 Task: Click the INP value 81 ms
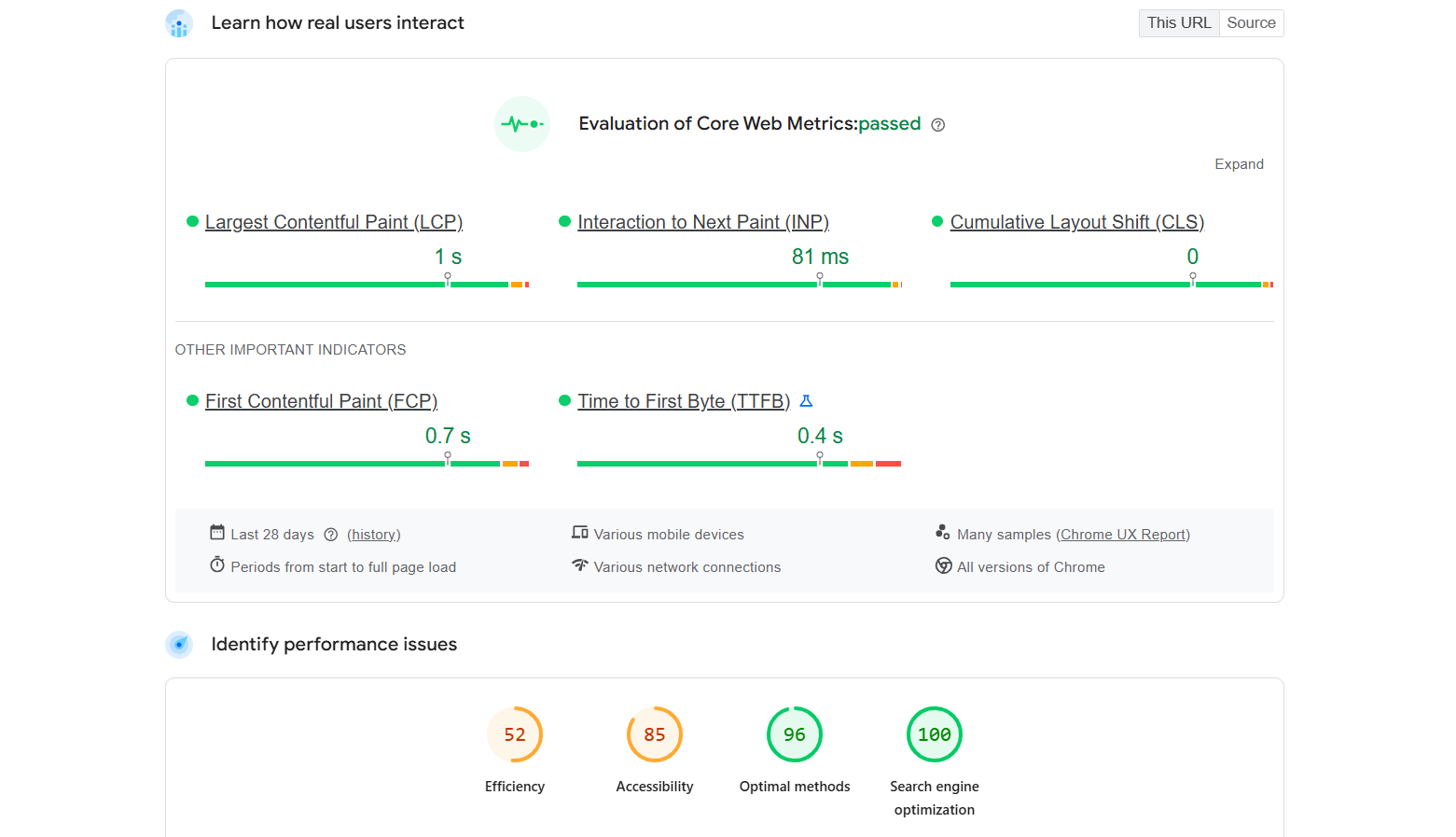pyautogui.click(x=820, y=257)
